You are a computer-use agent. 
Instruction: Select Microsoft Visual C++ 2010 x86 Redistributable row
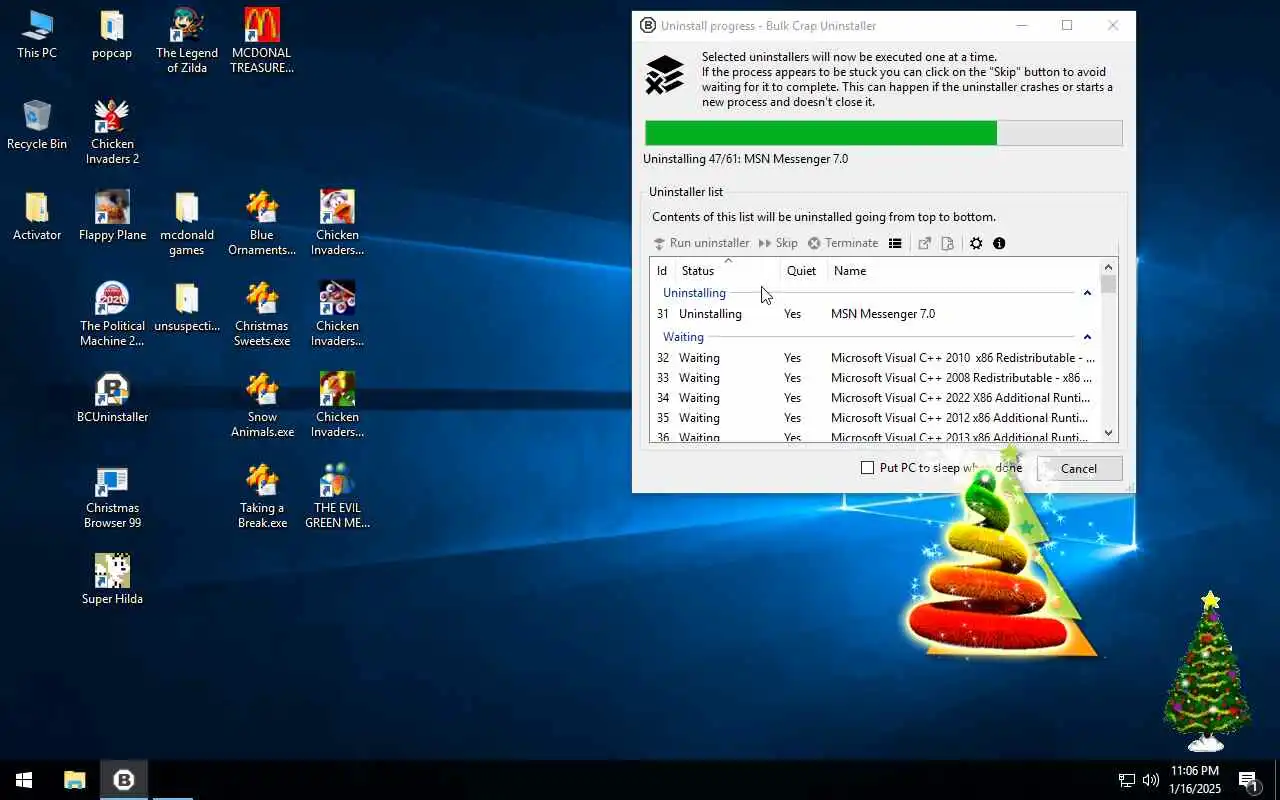874,358
